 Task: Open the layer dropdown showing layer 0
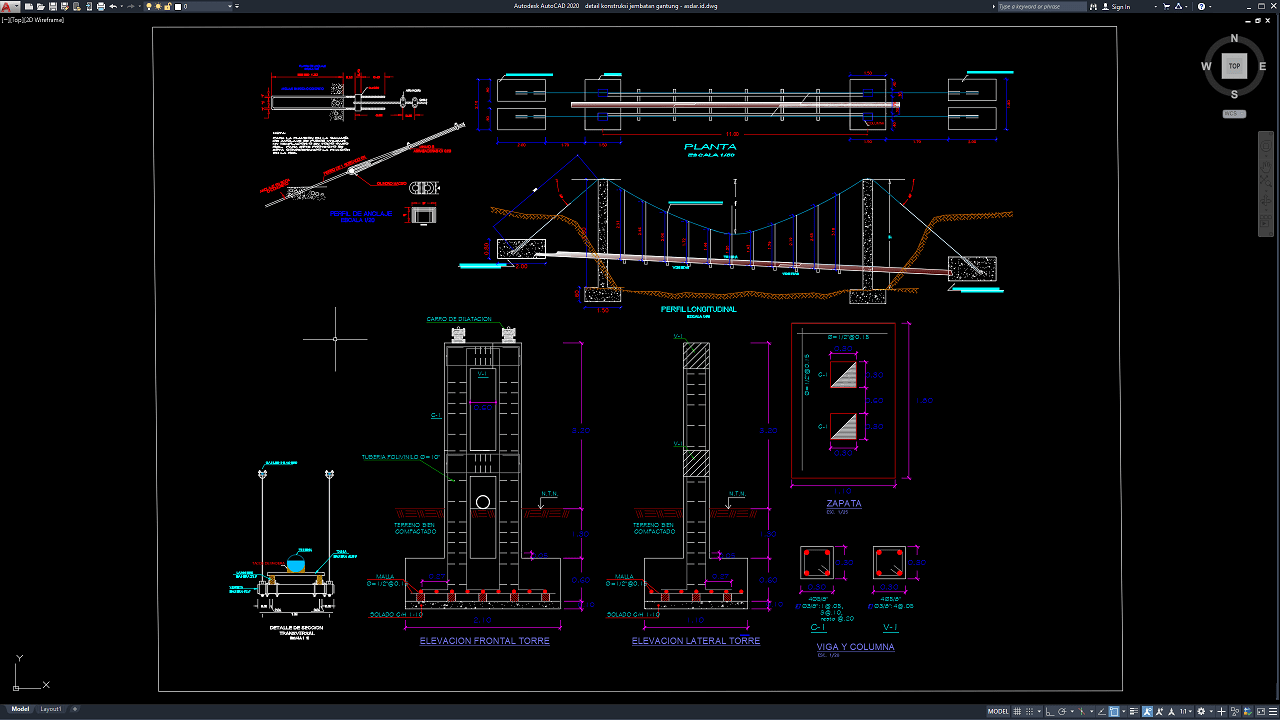pos(205,6)
